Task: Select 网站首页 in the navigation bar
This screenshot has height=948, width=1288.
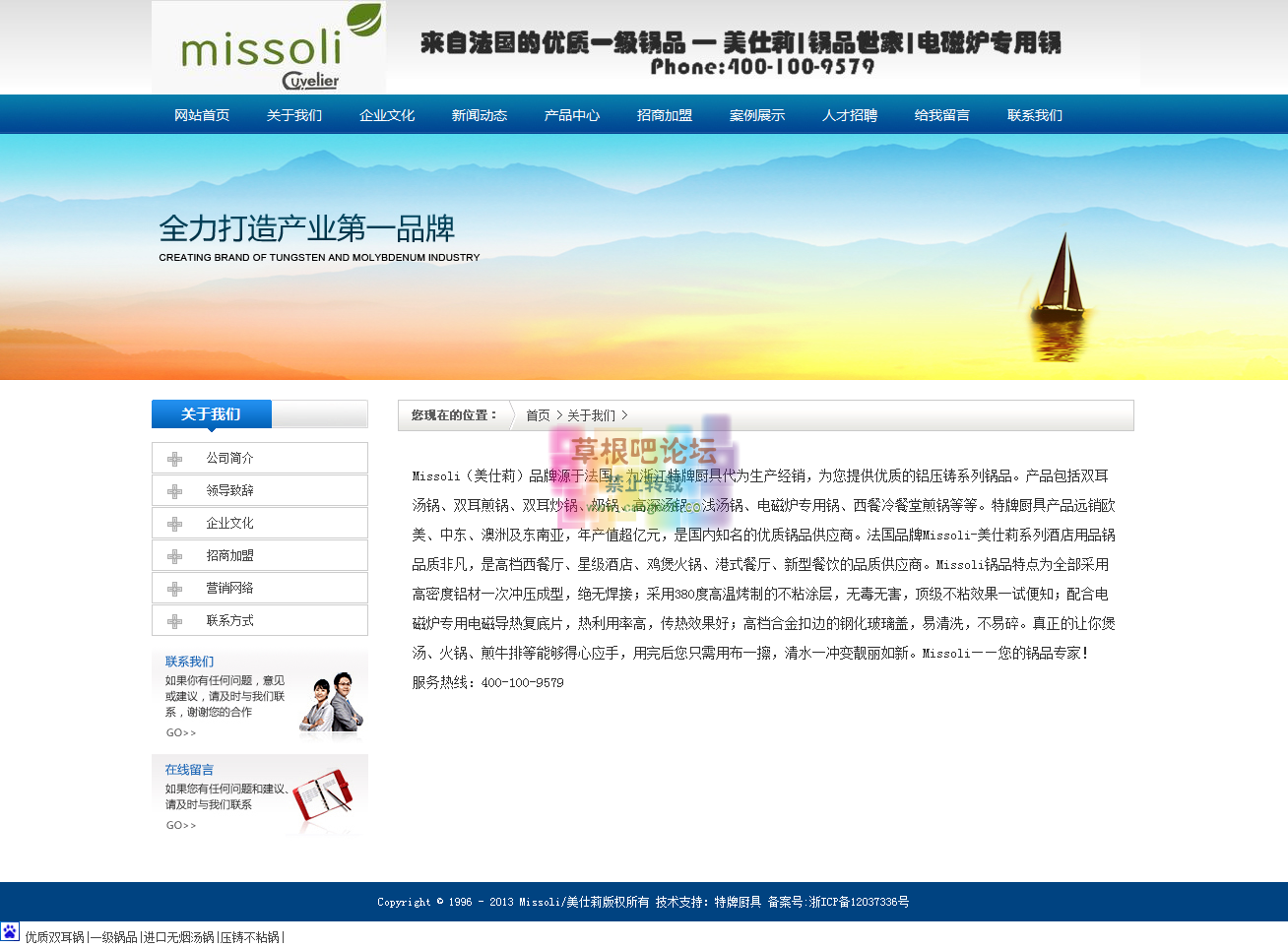Action: click(x=201, y=114)
